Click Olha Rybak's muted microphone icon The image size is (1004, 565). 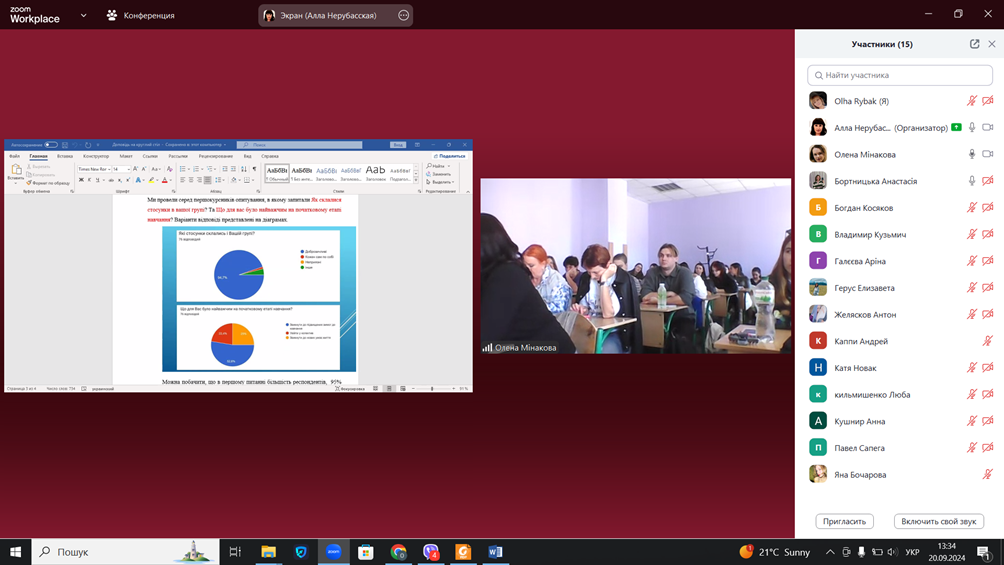[971, 101]
